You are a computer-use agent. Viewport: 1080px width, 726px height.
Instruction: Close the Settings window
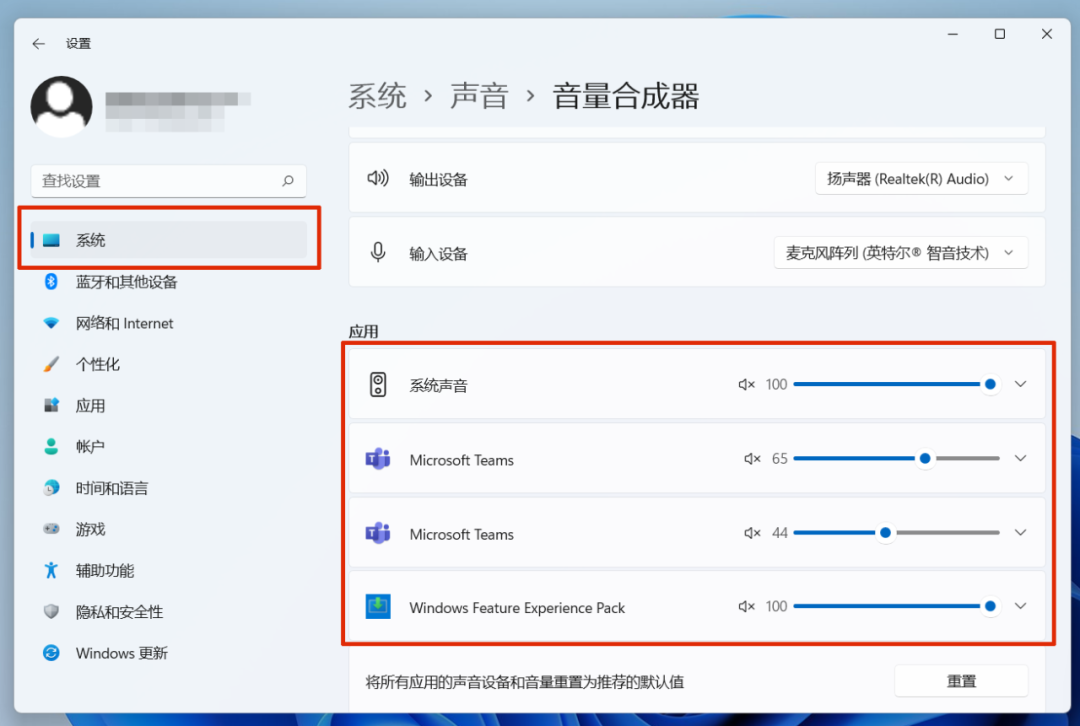pyautogui.click(x=1047, y=34)
